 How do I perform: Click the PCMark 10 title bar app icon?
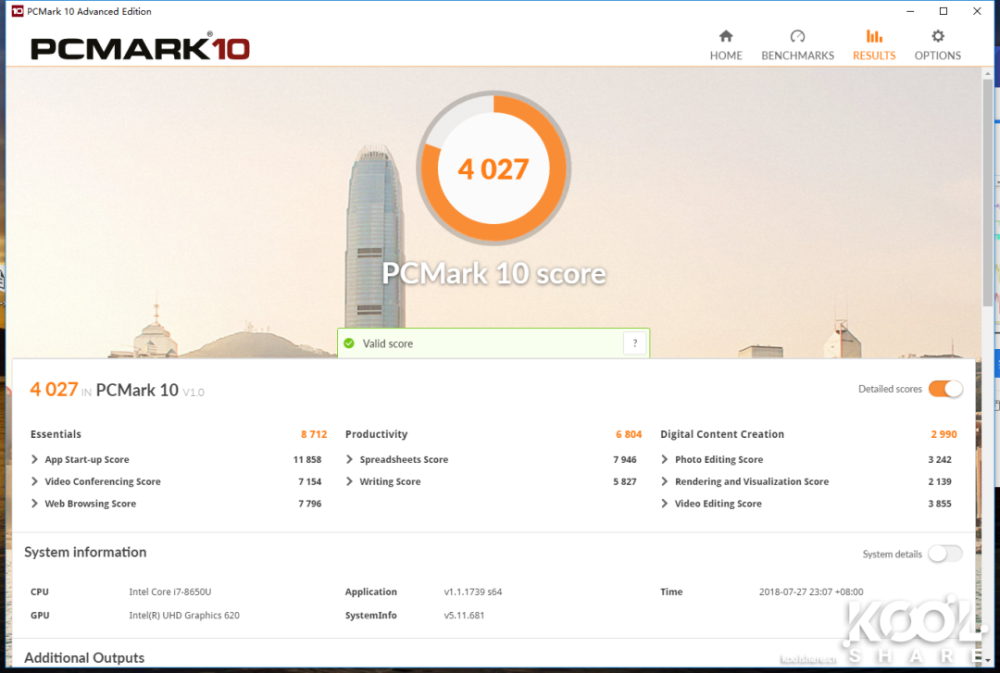(17, 11)
